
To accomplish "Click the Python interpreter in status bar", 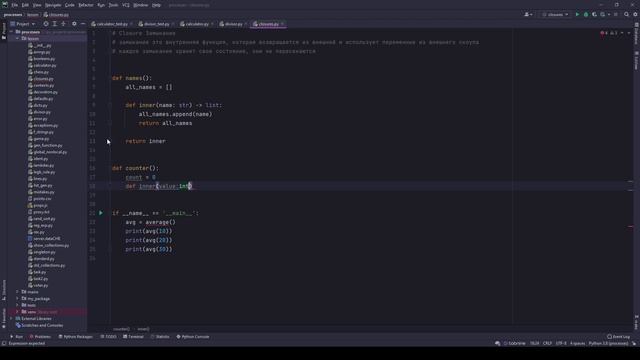I will 608,344.
